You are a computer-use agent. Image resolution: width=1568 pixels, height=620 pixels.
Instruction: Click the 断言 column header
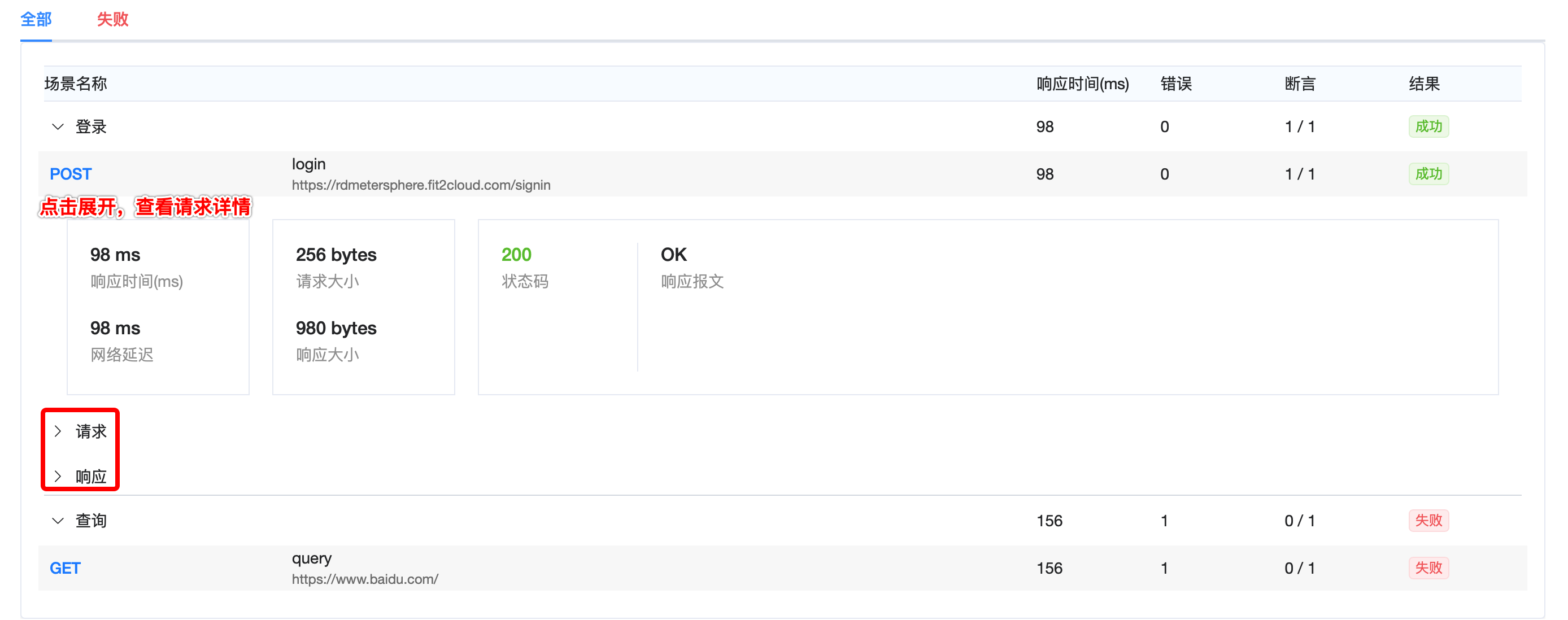pos(1300,84)
